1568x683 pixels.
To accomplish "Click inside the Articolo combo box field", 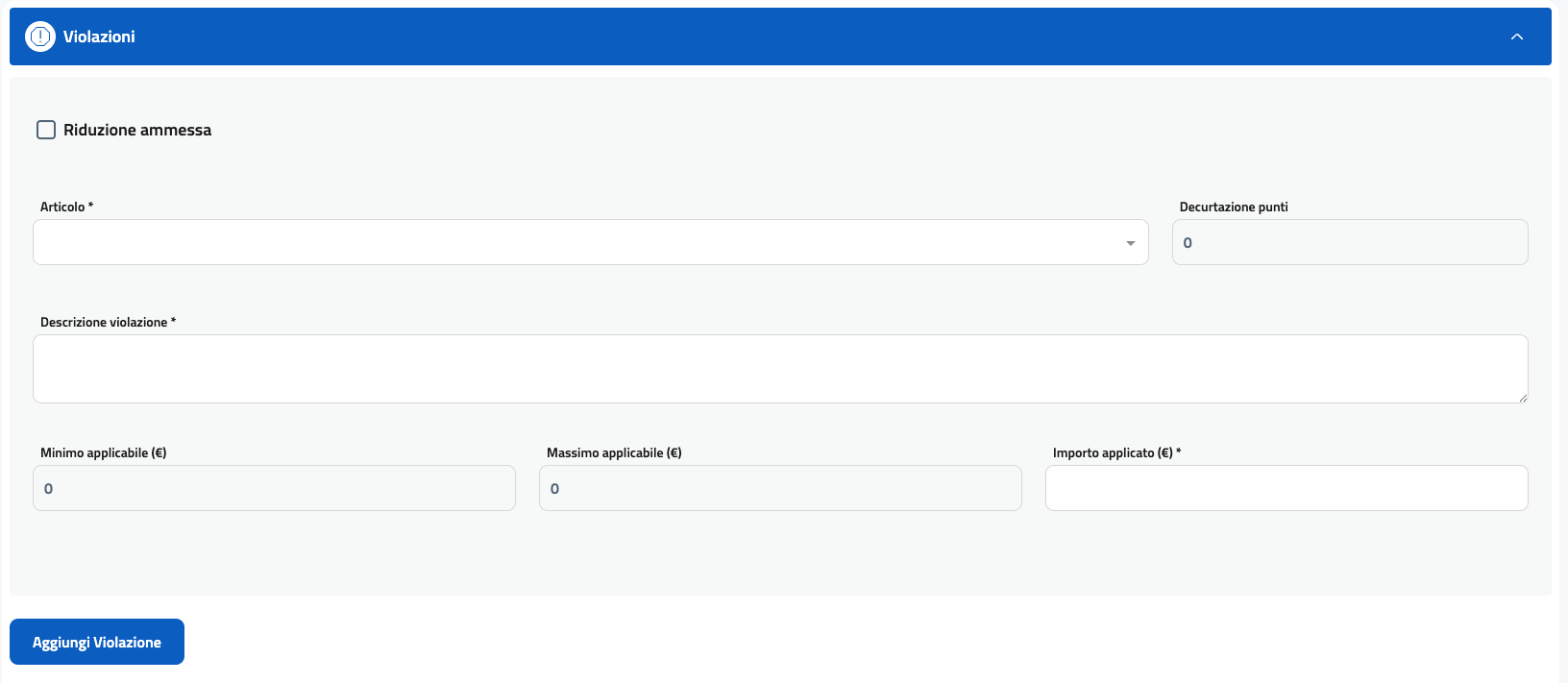I will pos(576,242).
